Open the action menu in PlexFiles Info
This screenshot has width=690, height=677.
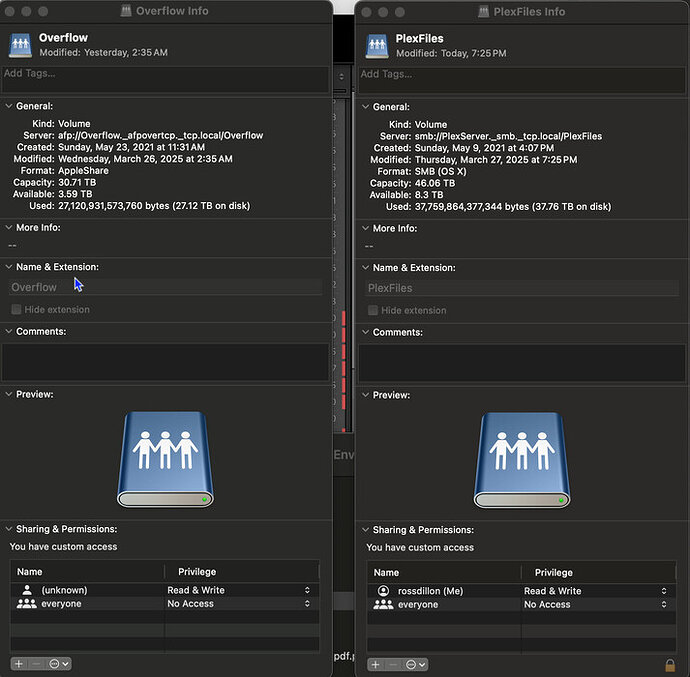[x=415, y=664]
